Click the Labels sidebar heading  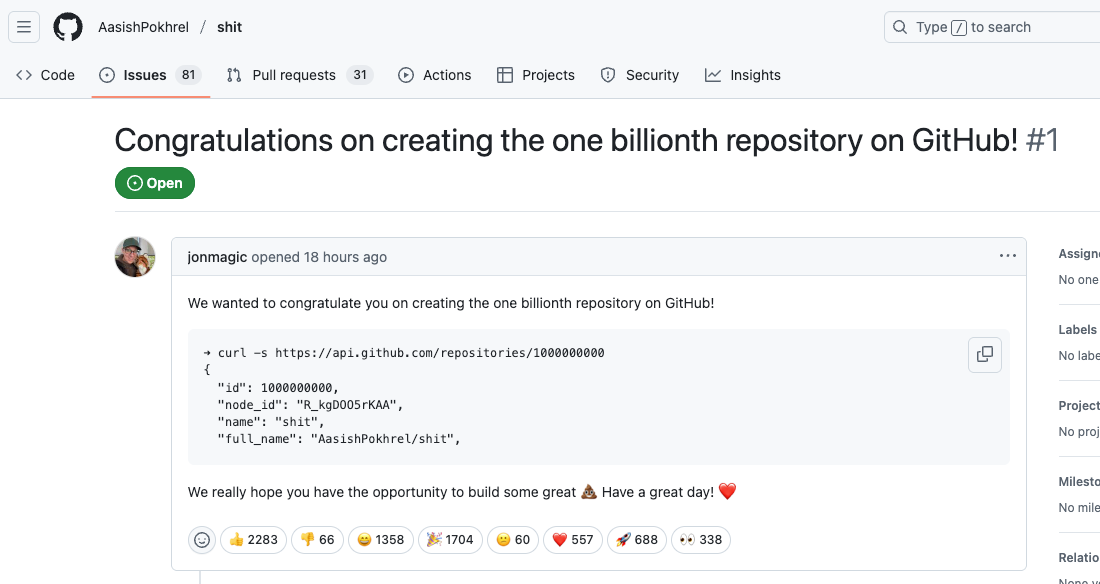(x=1078, y=329)
